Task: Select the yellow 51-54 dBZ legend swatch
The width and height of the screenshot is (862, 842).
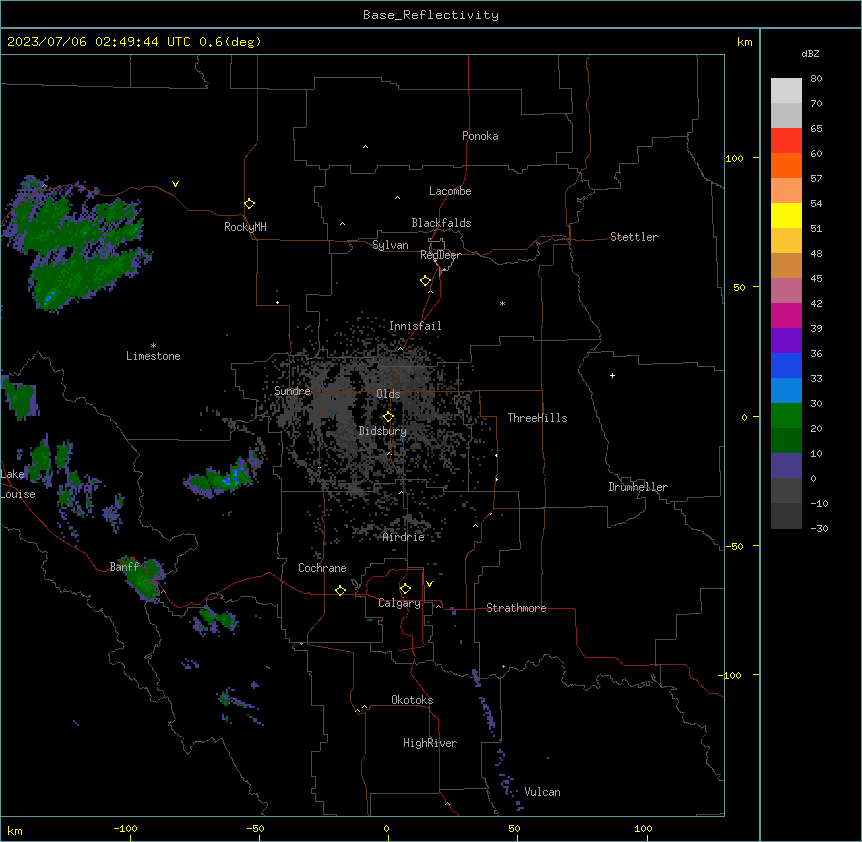Action: [x=786, y=215]
